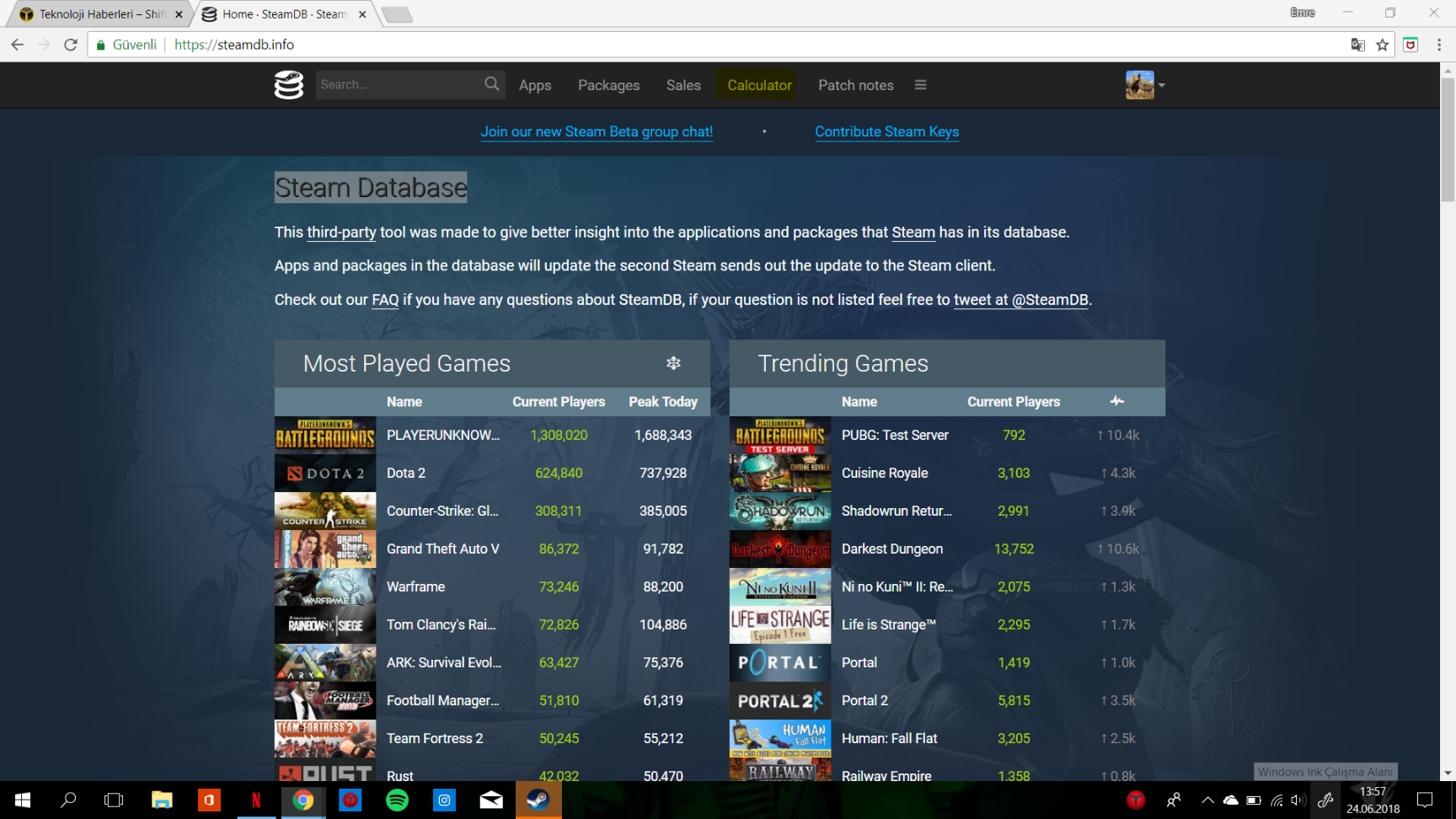Open Steam from the taskbar

tap(538, 800)
